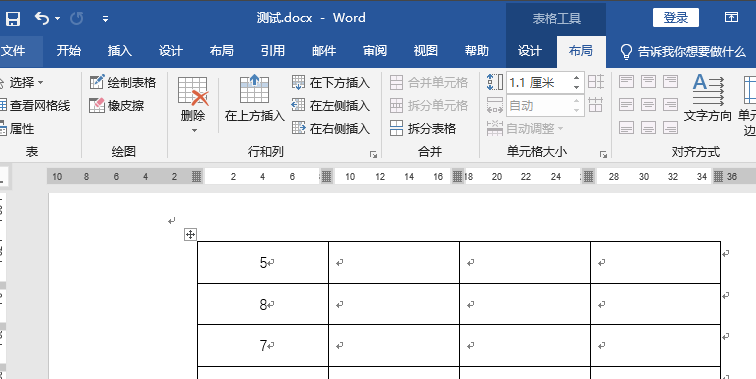Switch to the 引用 tab
Image resolution: width=756 pixels, height=379 pixels.
(x=273, y=51)
